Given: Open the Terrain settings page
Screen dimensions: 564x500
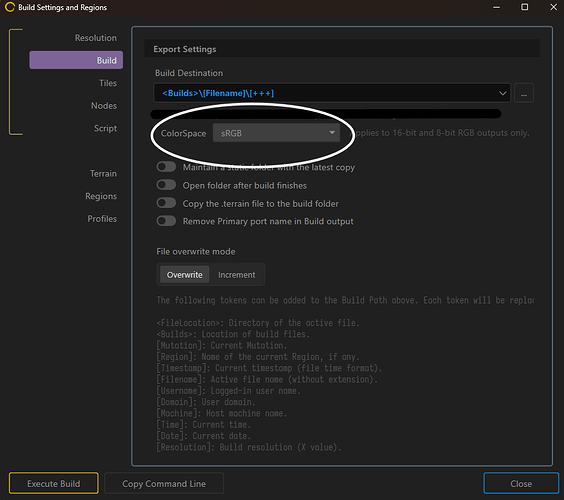Looking at the screenshot, I should (103, 174).
